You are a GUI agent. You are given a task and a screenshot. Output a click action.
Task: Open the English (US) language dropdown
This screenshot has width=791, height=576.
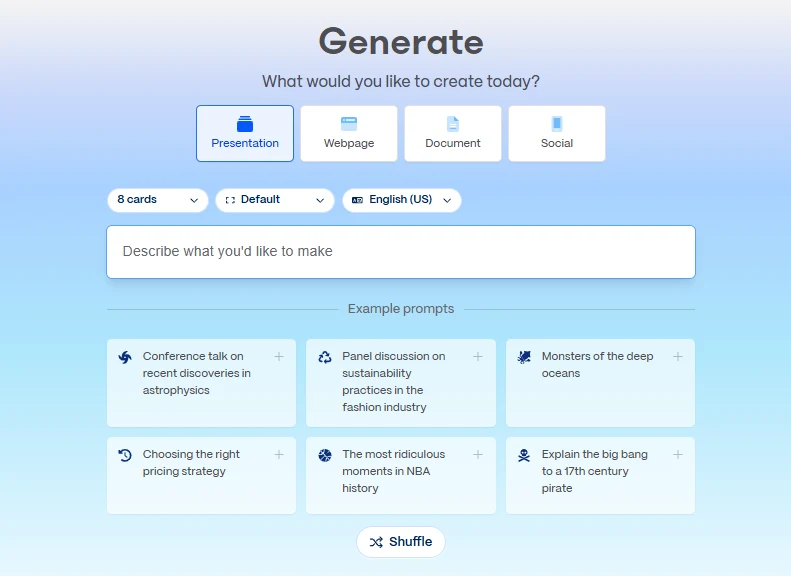point(402,200)
